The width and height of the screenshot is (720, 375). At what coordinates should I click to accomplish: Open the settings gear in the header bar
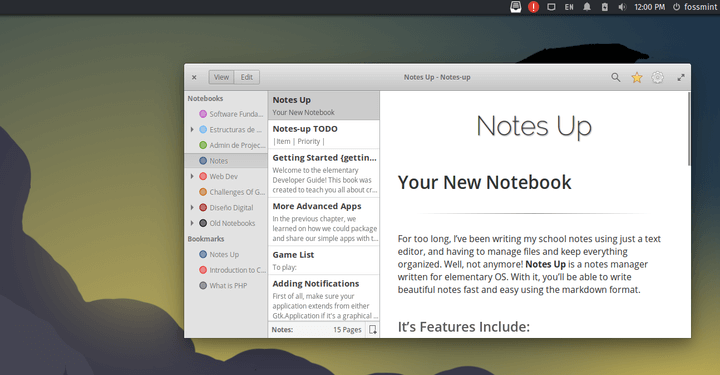658,78
